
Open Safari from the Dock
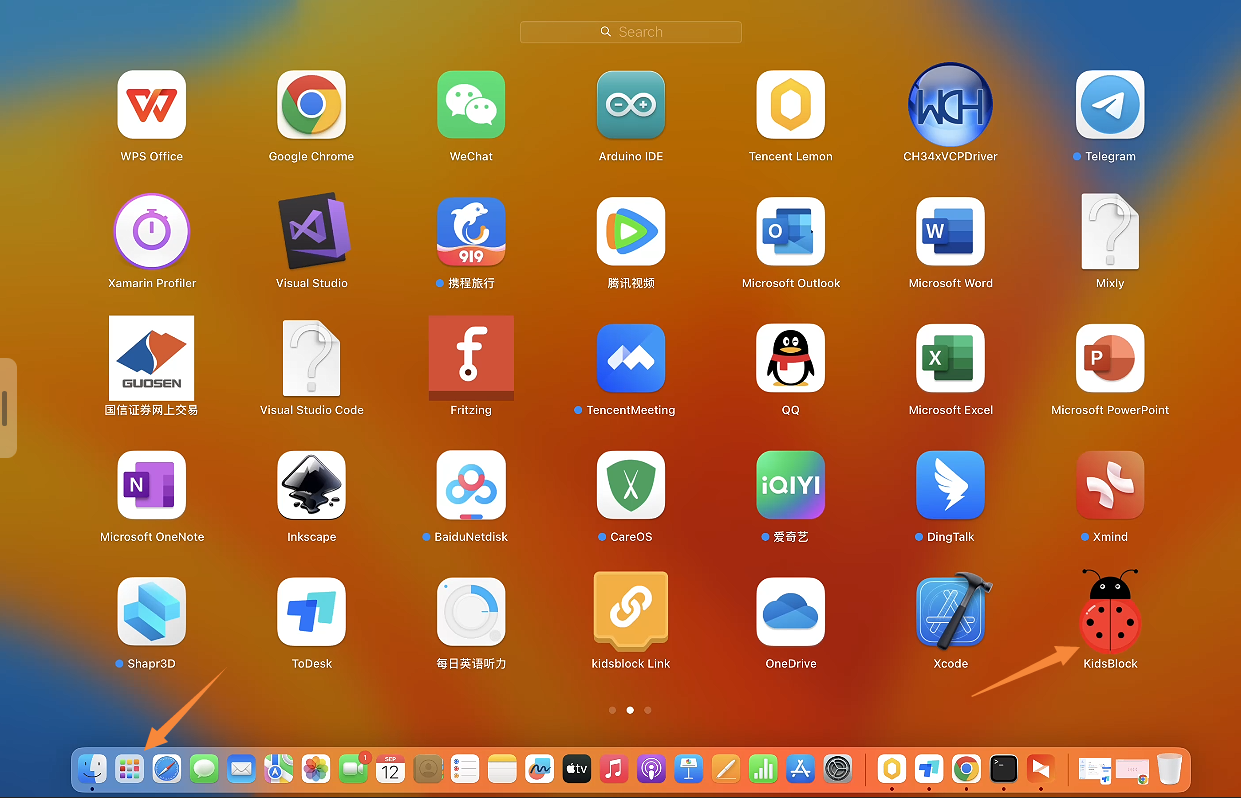(167, 768)
